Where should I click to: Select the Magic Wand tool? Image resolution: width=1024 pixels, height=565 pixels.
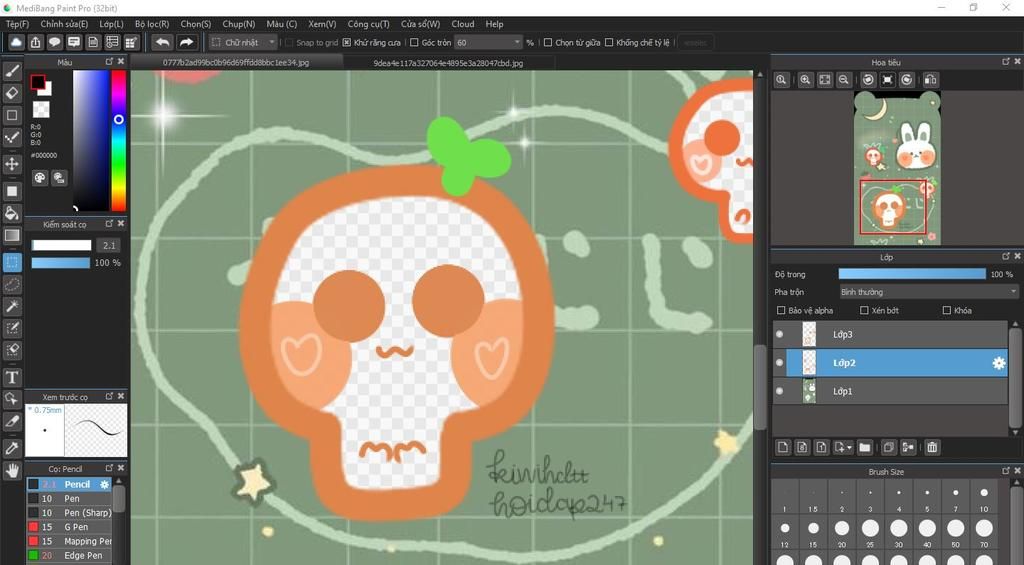[12, 306]
